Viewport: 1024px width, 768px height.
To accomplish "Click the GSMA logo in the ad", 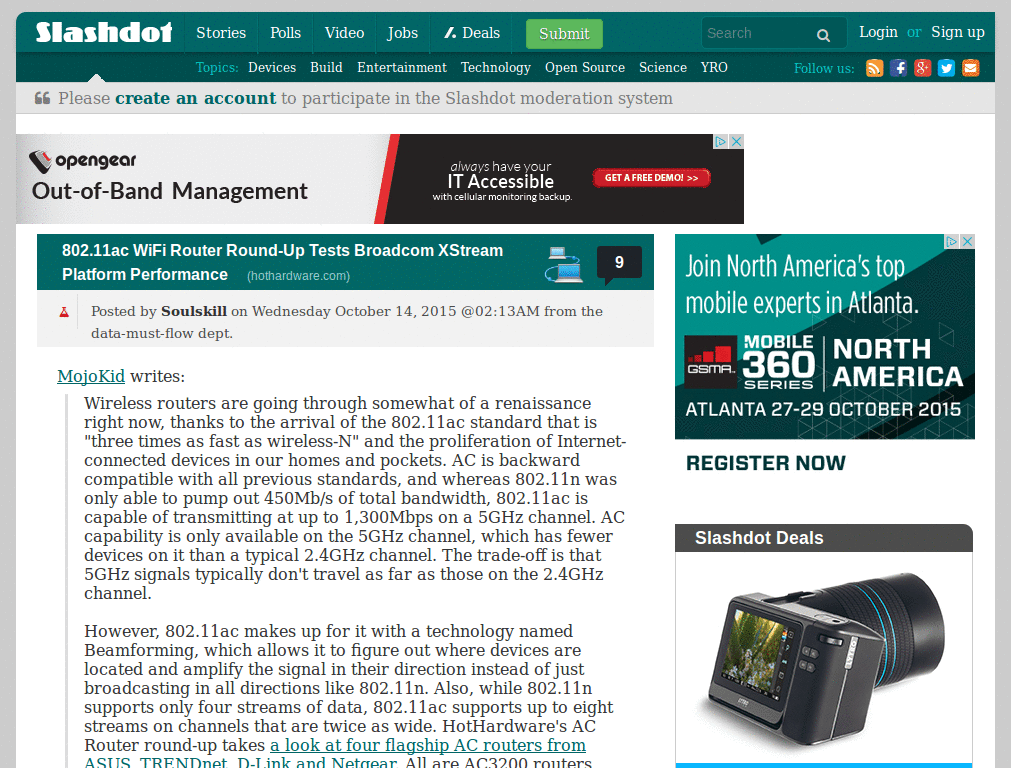I will pos(711,362).
